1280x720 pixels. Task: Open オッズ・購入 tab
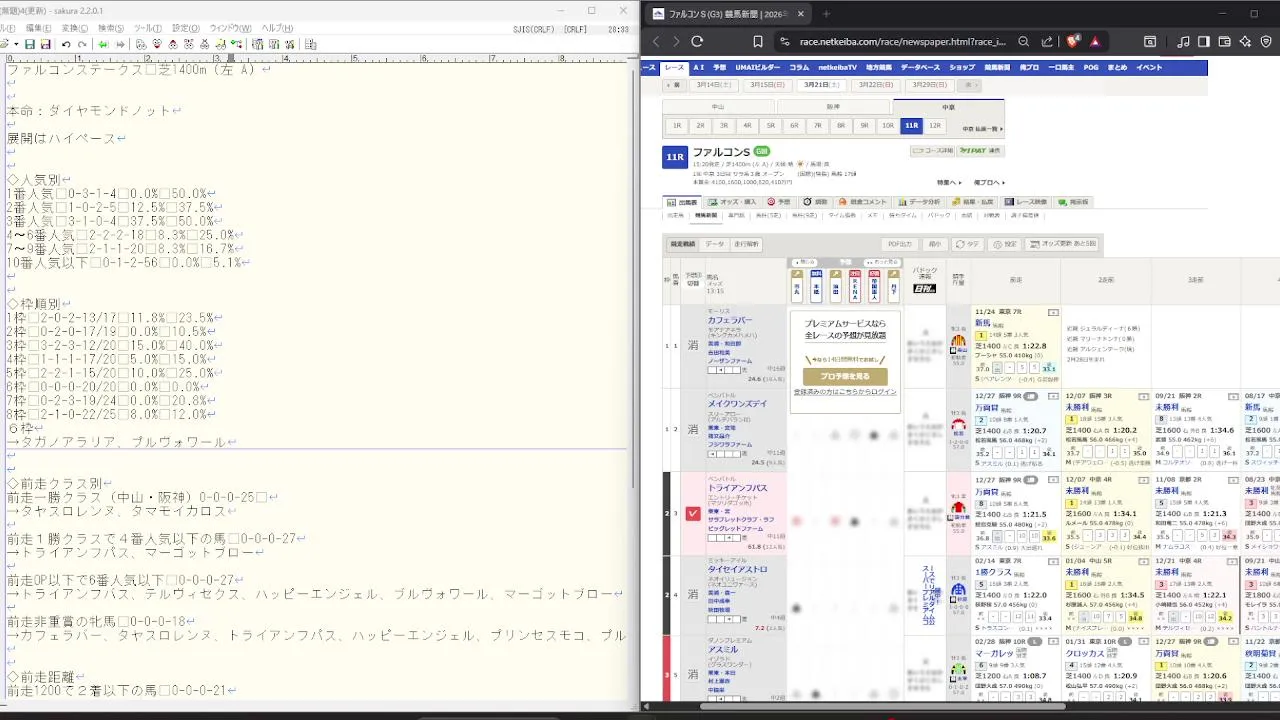(x=735, y=202)
